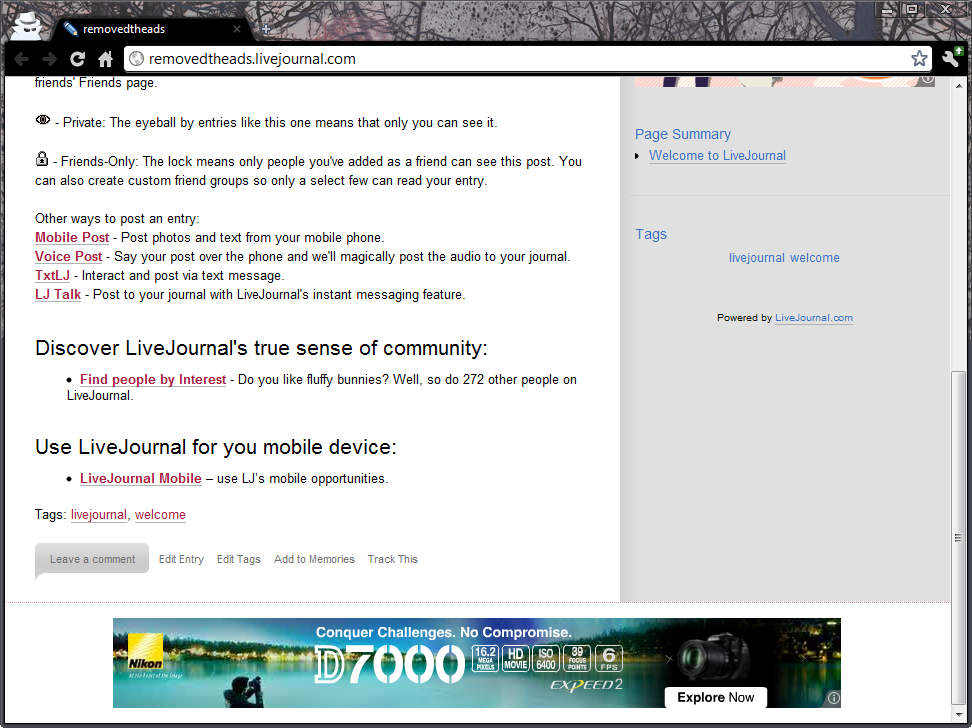Click the ad info icon on Nikon banner

[834, 699]
